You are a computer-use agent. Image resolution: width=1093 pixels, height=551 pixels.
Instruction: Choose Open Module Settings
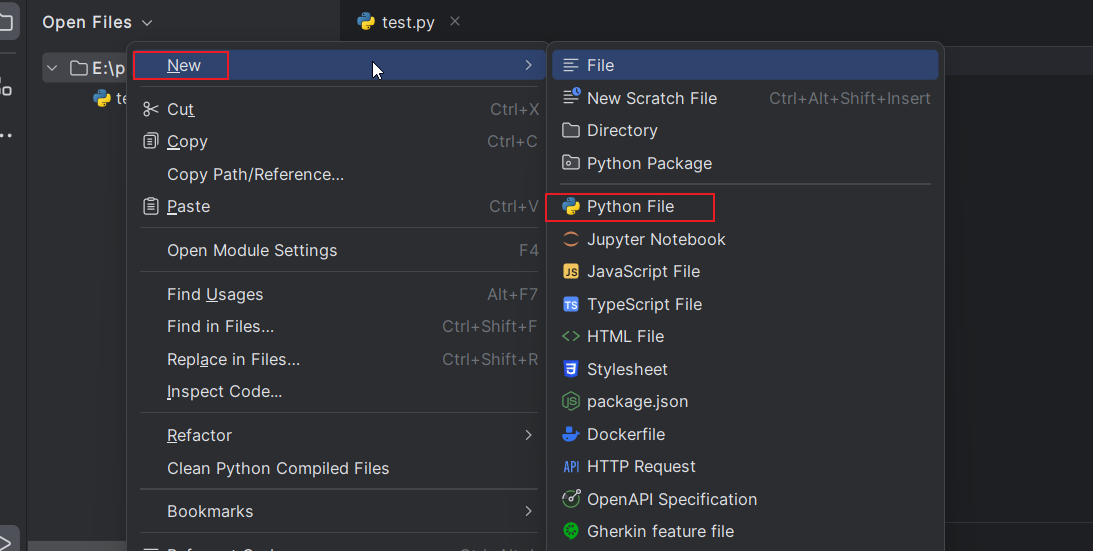point(252,250)
